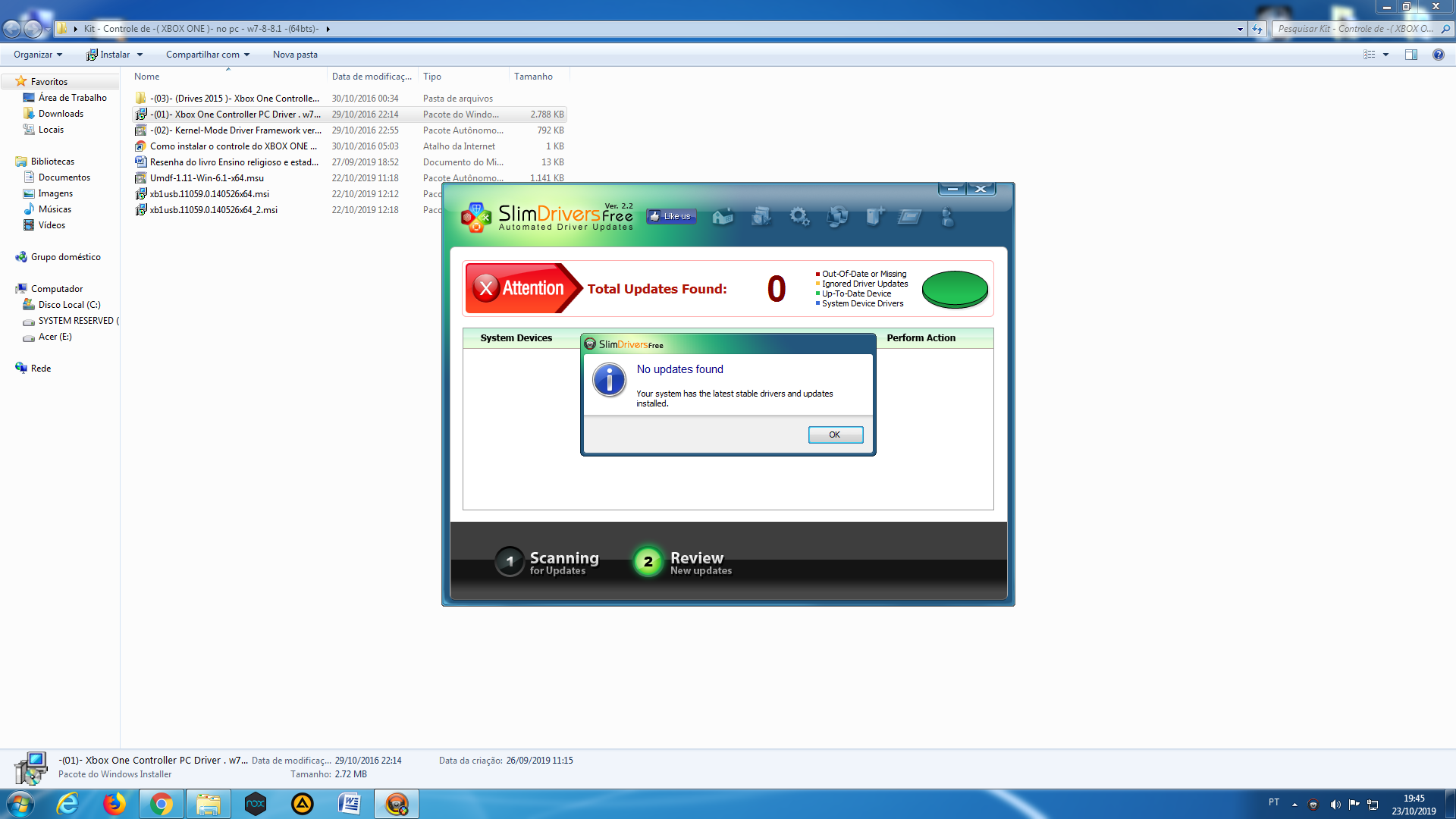Sort by the Tipo column header
Viewport: 1456px width, 819px height.
click(463, 77)
